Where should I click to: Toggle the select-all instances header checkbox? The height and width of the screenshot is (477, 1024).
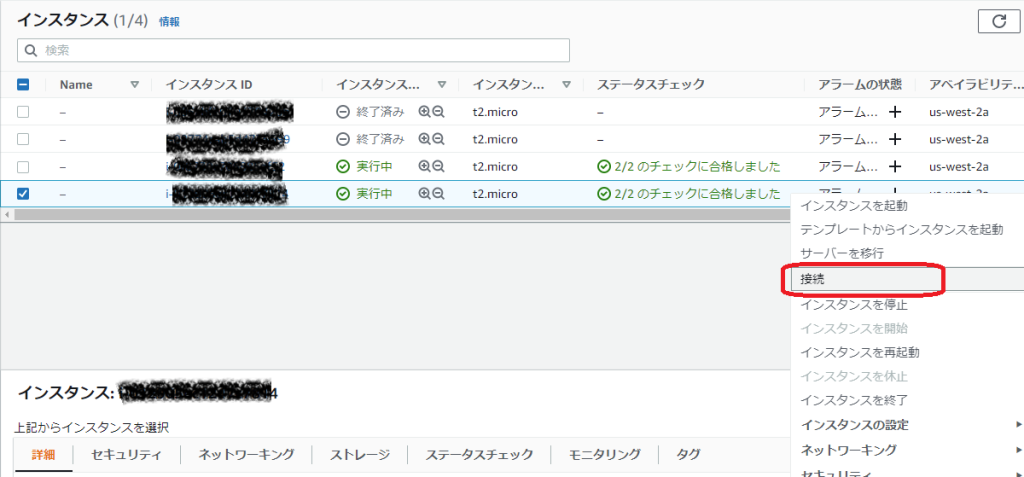[23, 85]
